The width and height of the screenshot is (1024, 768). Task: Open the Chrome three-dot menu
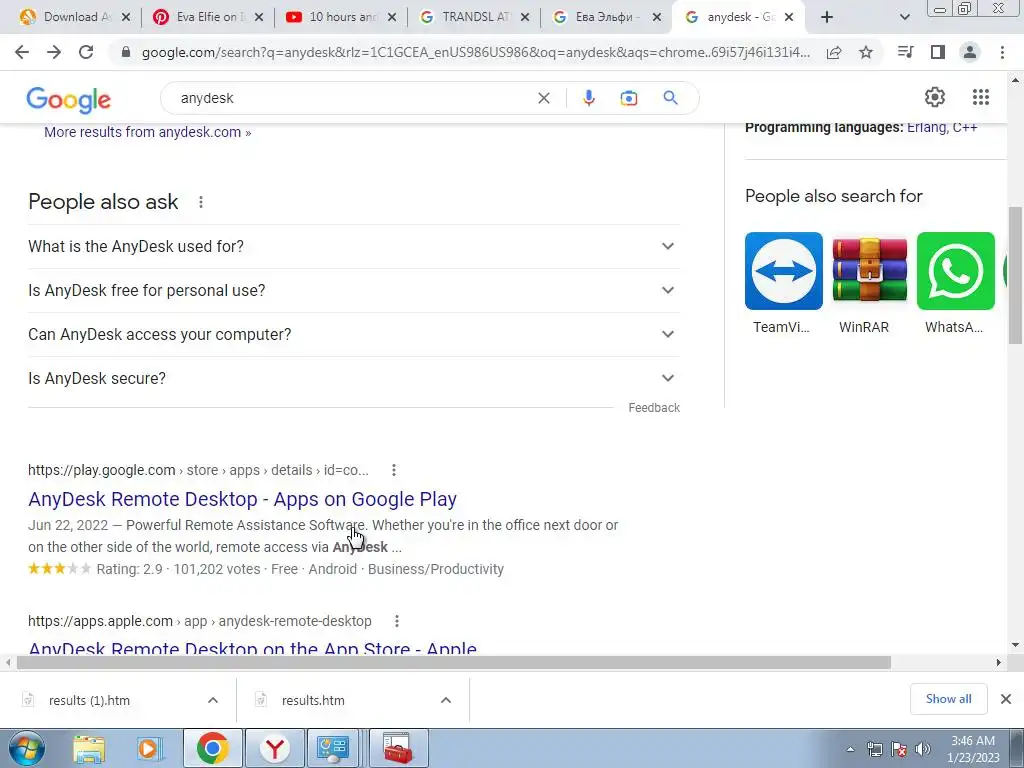pos(1002,52)
